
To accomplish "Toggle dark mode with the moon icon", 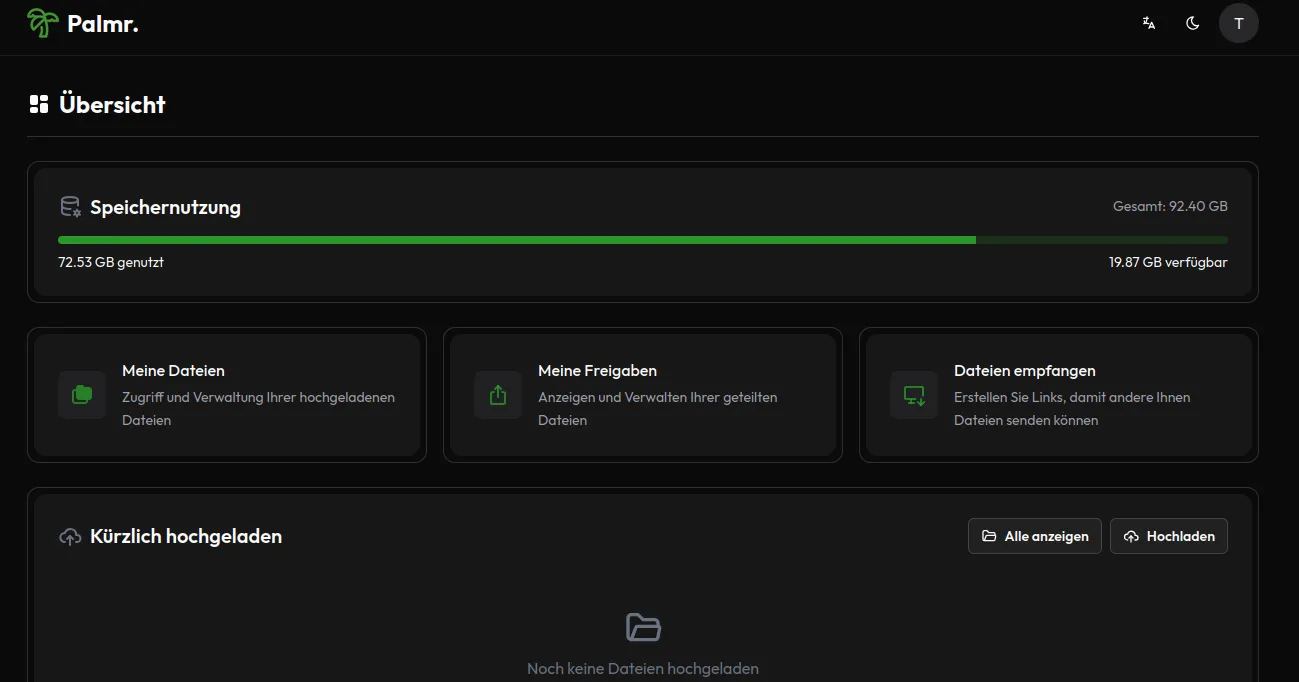I will coord(1192,22).
